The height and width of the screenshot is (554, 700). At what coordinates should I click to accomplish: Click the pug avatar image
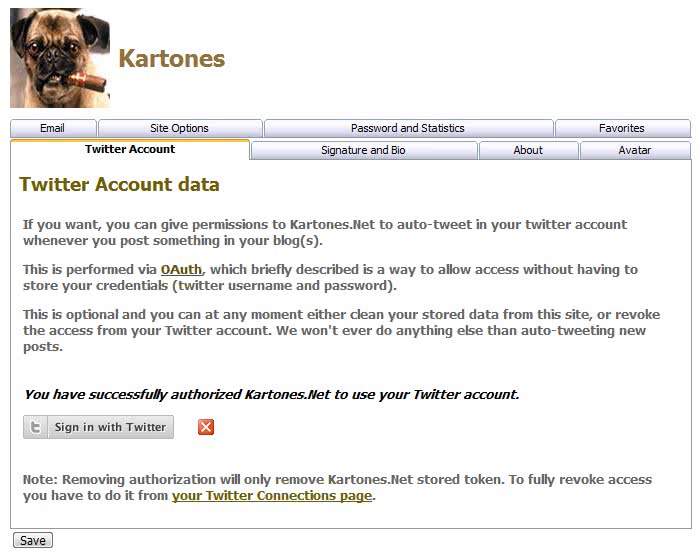pyautogui.click(x=60, y=58)
